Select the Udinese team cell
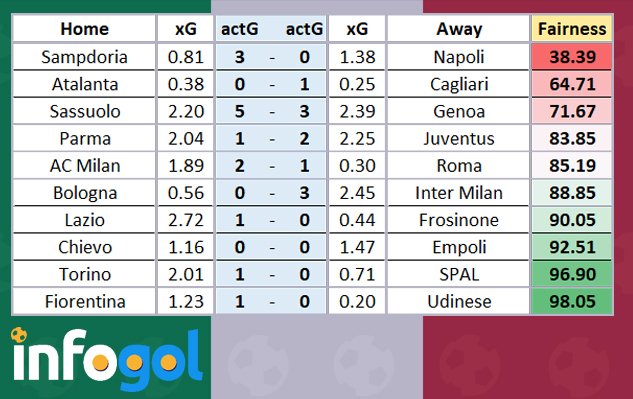The image size is (633, 399). pos(459,301)
